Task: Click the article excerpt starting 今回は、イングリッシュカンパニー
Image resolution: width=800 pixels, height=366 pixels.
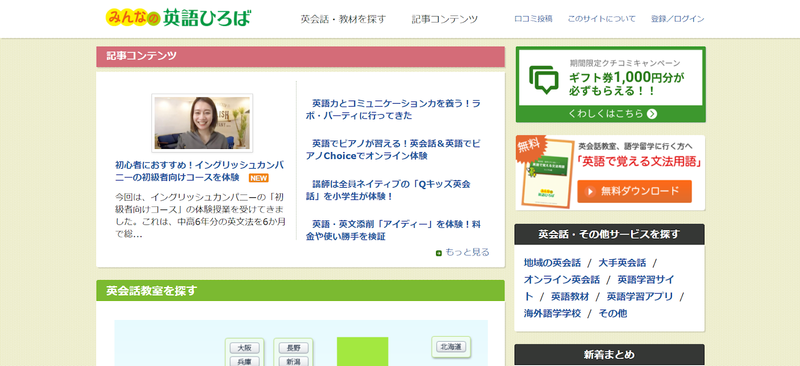Action: (x=200, y=215)
